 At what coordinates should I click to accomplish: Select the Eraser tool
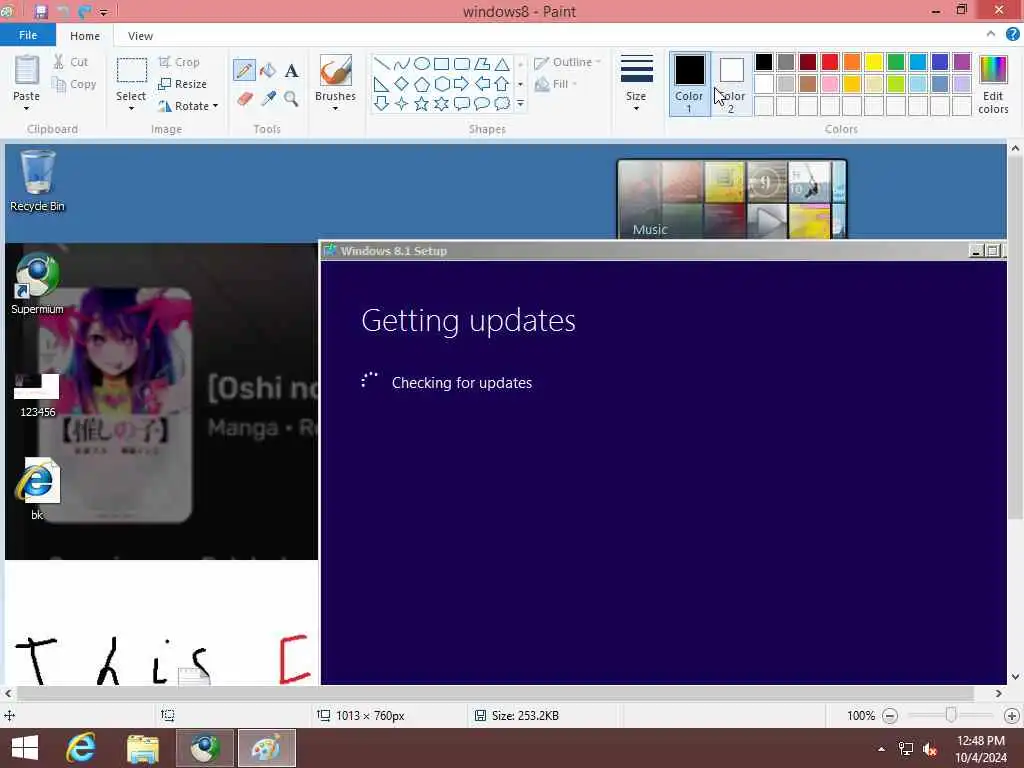pyautogui.click(x=244, y=99)
